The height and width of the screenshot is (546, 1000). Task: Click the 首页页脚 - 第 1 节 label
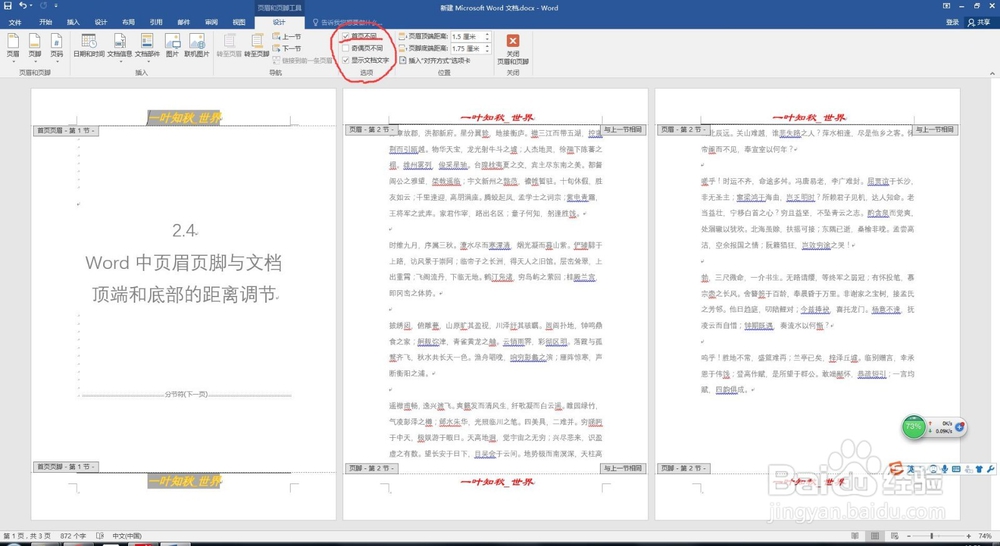click(x=65, y=467)
